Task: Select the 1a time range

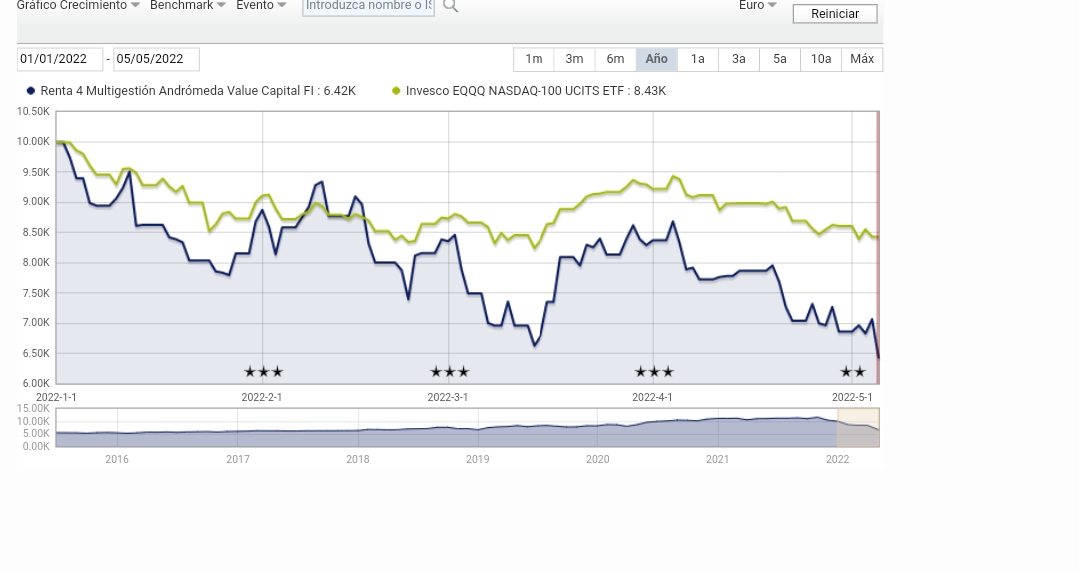Action: pos(697,59)
